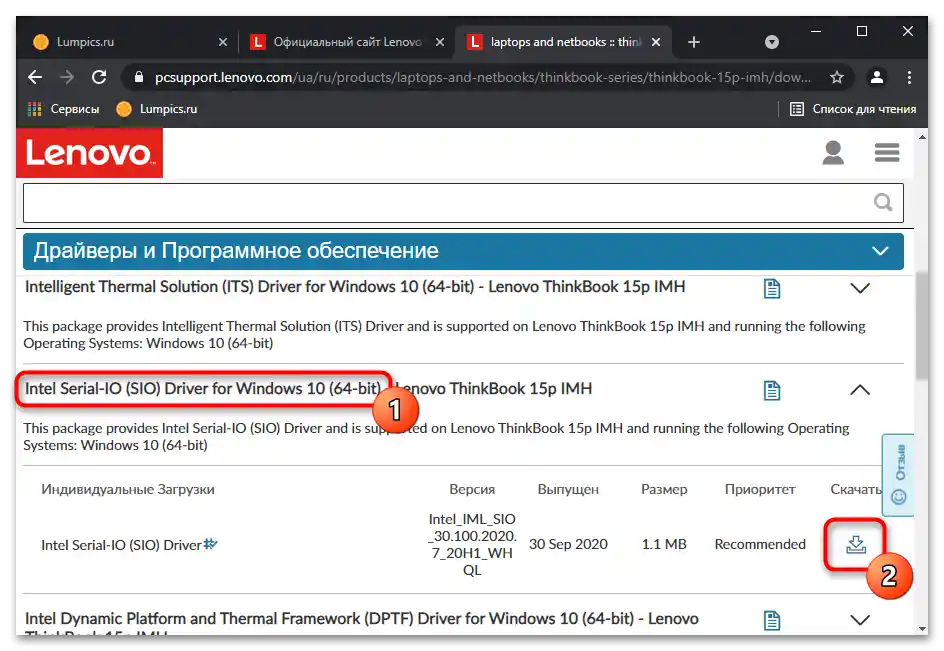This screenshot has height=651, width=944.
Task: Click the Индивидуальные Загрузки heading
Action: (128, 489)
